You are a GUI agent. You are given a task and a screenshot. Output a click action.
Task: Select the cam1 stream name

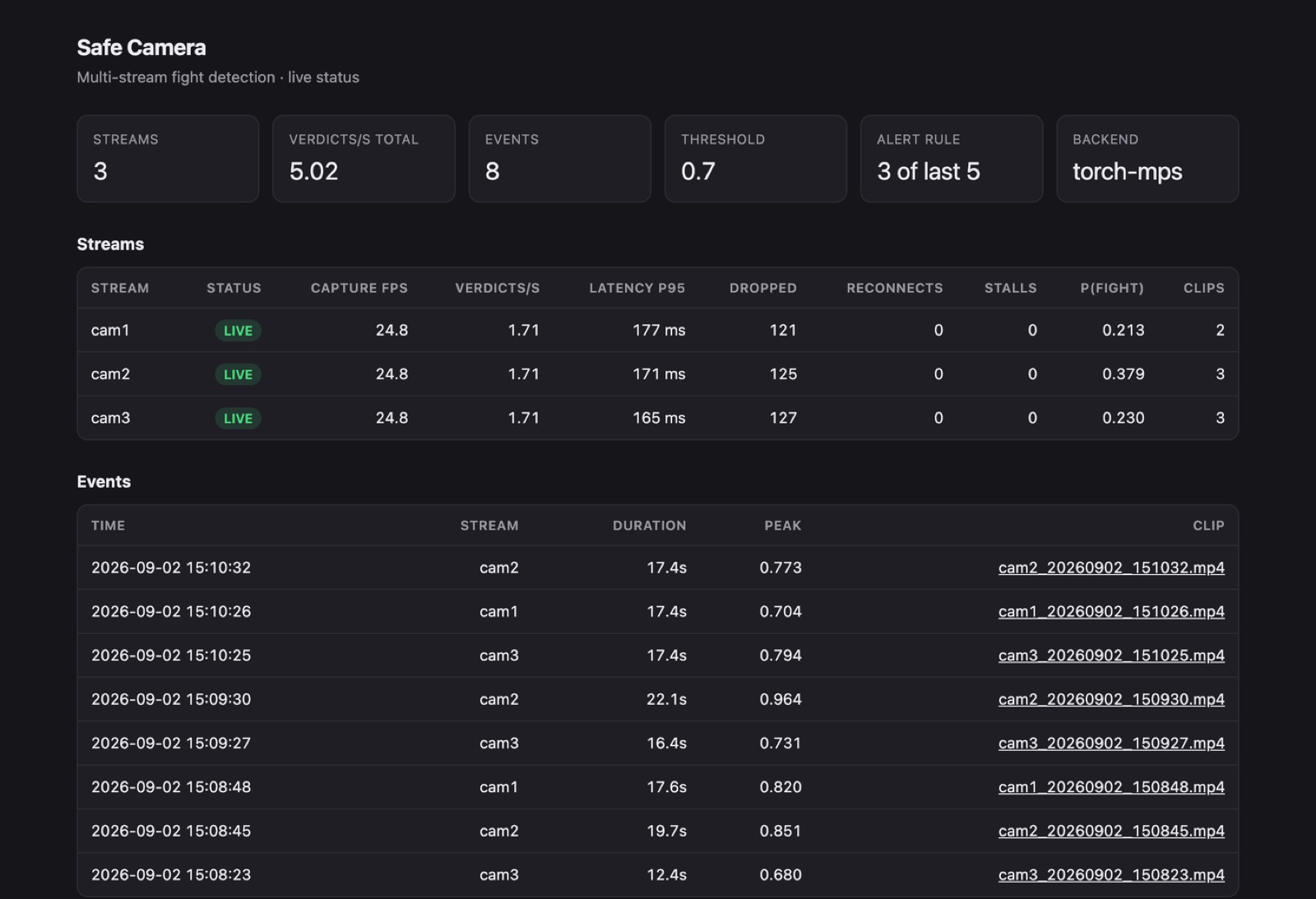point(110,330)
